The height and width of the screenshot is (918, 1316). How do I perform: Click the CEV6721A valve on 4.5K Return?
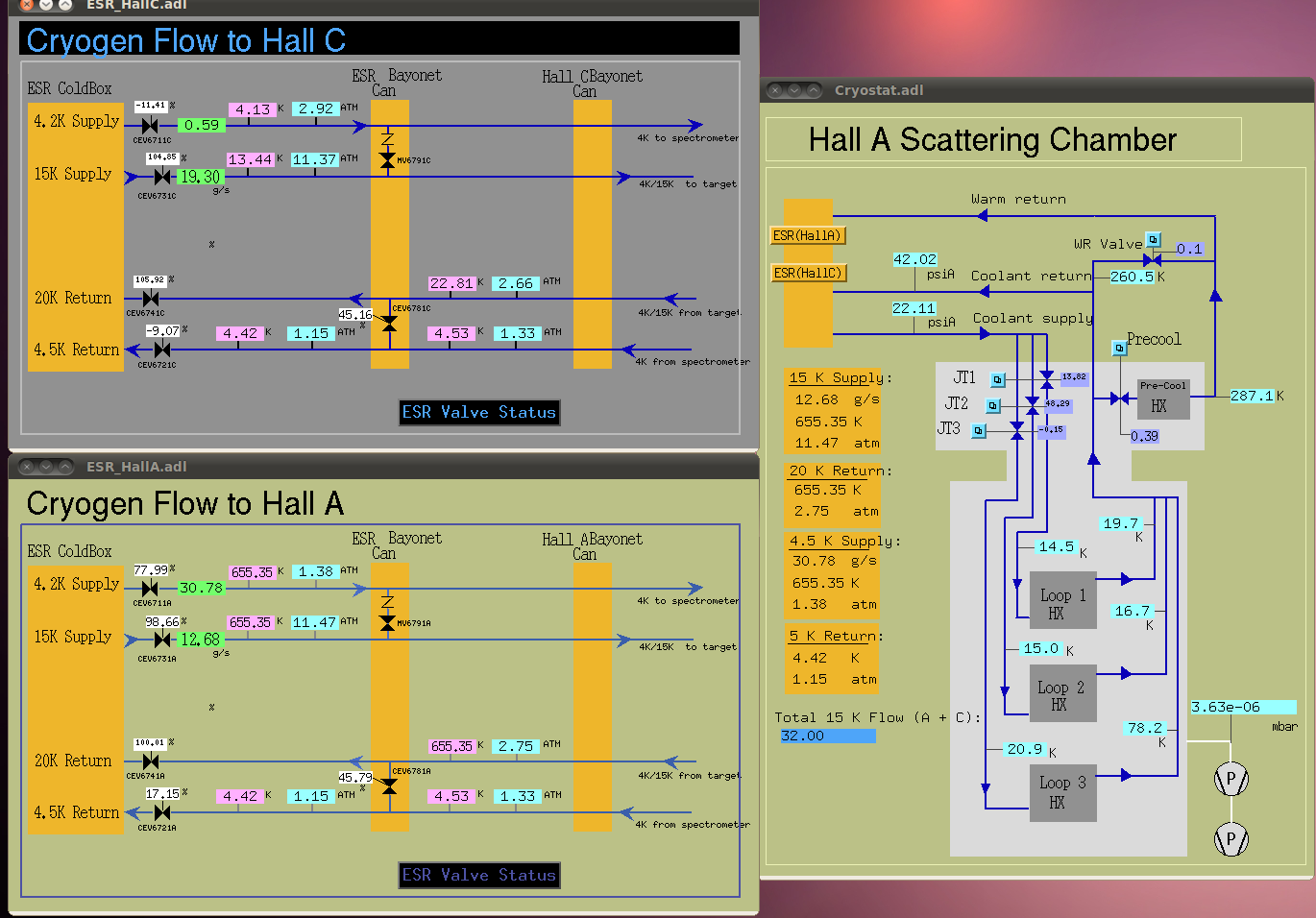(x=162, y=812)
